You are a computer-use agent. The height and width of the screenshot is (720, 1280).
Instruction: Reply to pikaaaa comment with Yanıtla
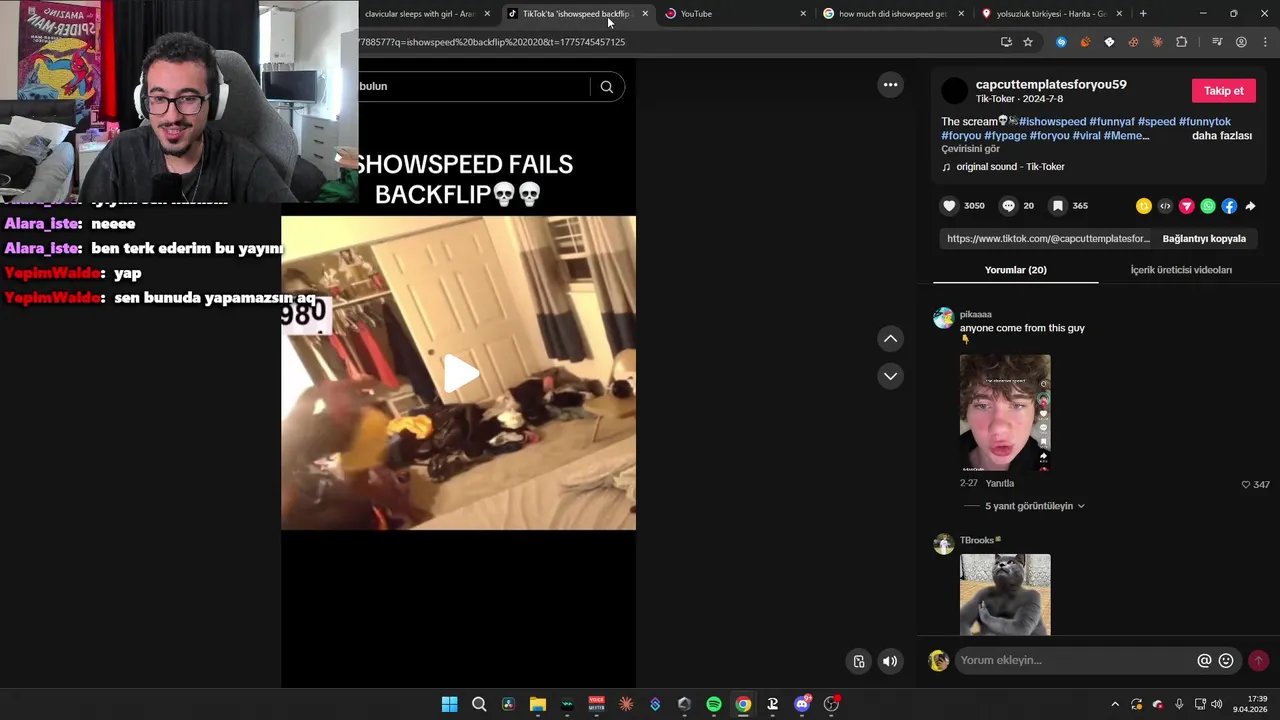click(999, 483)
